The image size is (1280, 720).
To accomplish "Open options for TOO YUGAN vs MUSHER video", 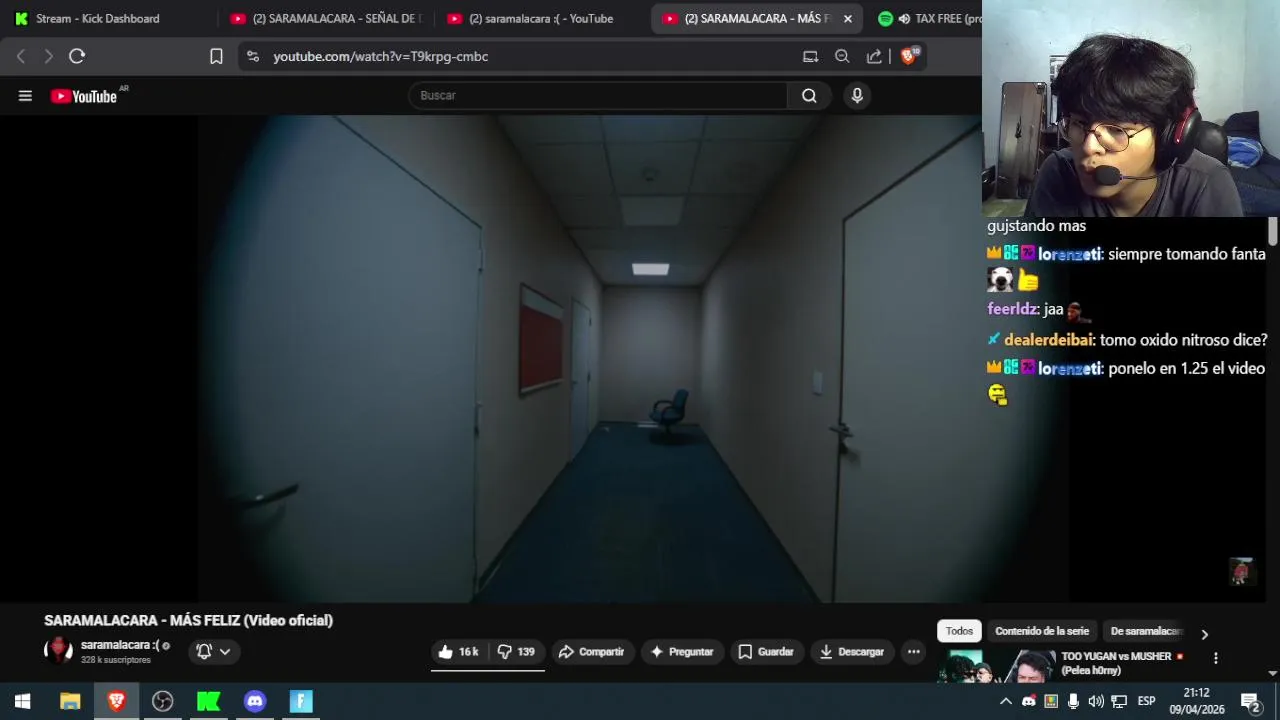I will point(1216,658).
